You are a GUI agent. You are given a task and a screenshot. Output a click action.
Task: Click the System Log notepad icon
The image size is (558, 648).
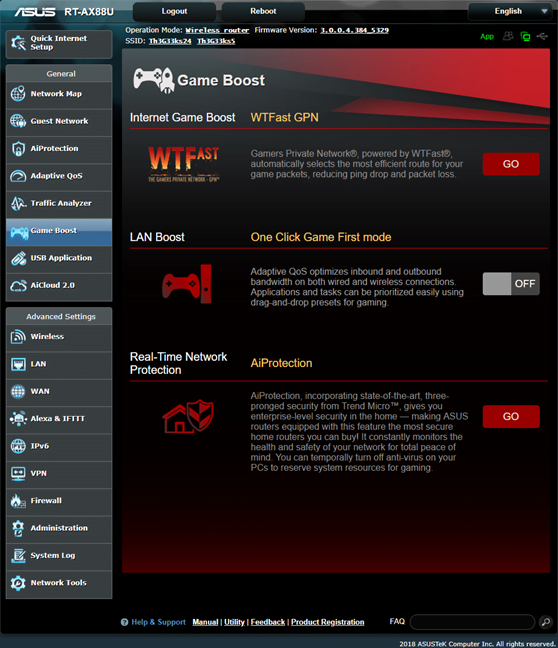[18, 555]
